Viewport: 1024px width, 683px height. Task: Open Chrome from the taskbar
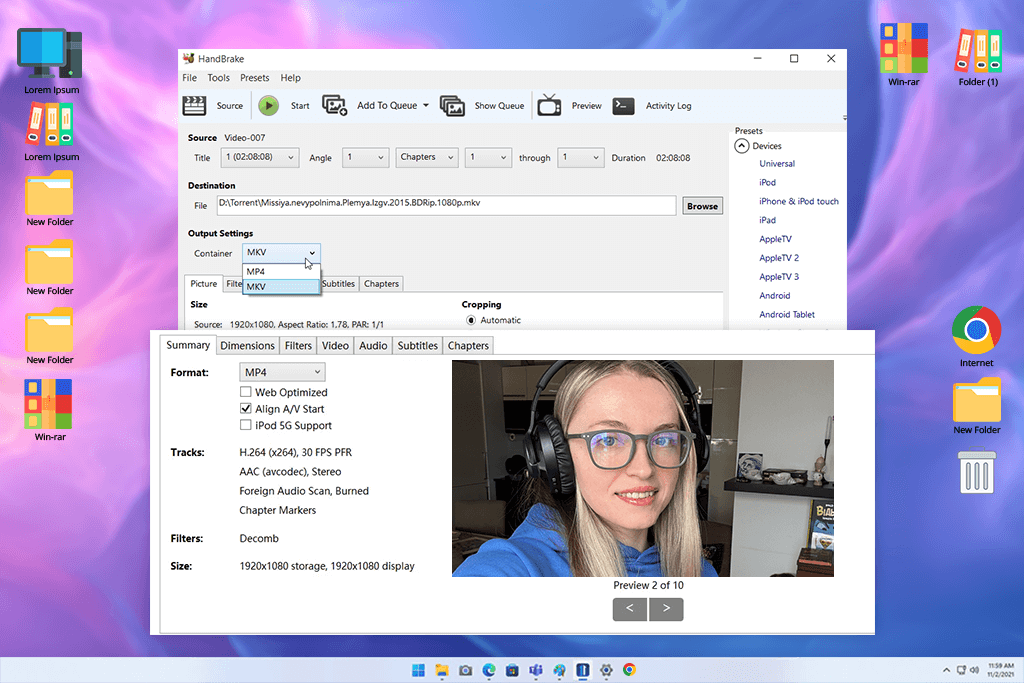pyautogui.click(x=630, y=670)
